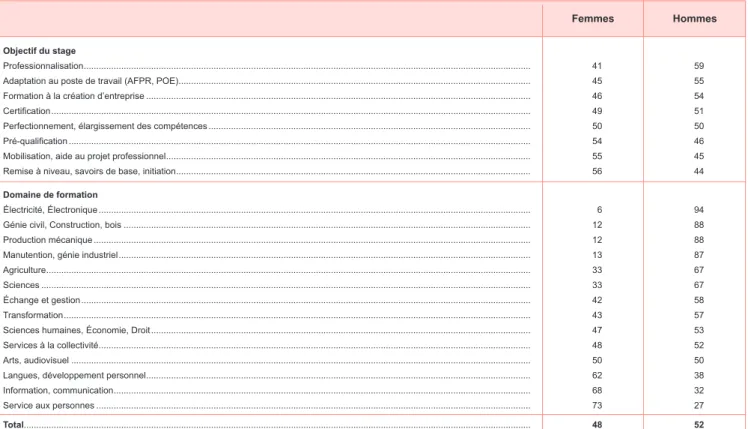This screenshot has height=429, width=748.
Task: Select Hommes value 45 for Mobilisation
Action: coord(699,156)
